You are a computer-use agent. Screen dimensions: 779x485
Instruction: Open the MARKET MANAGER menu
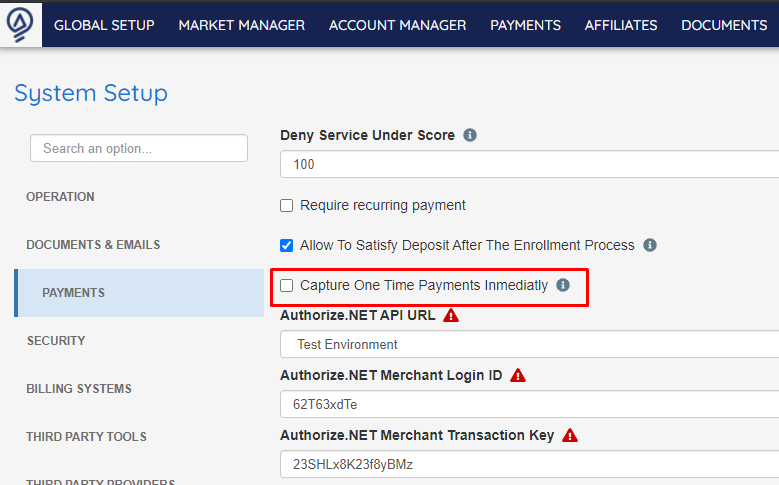242,25
